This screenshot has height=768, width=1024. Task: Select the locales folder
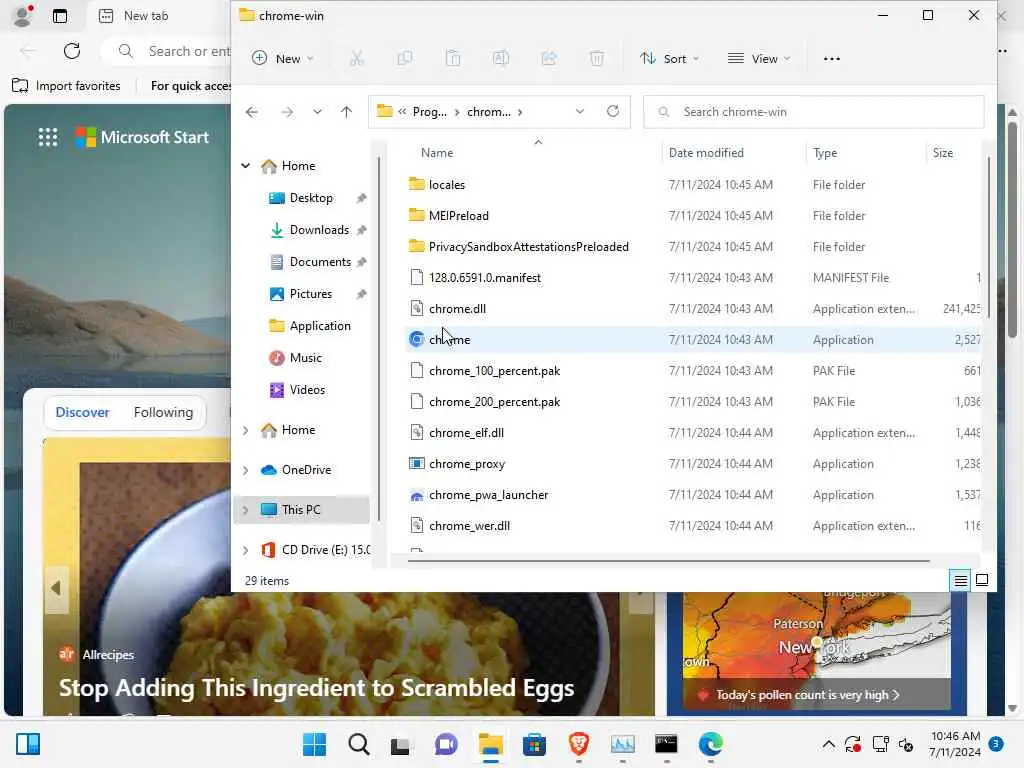[693, 185]
